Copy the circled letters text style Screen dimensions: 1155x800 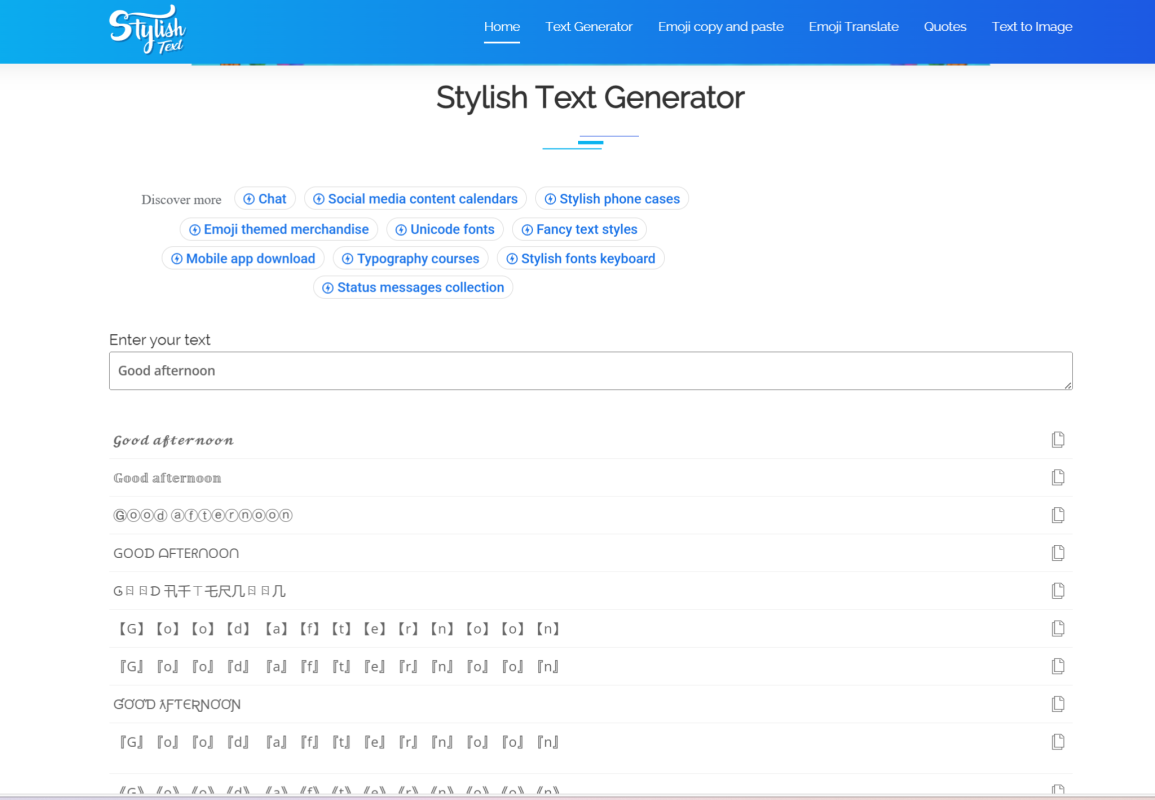pyautogui.click(x=1058, y=515)
